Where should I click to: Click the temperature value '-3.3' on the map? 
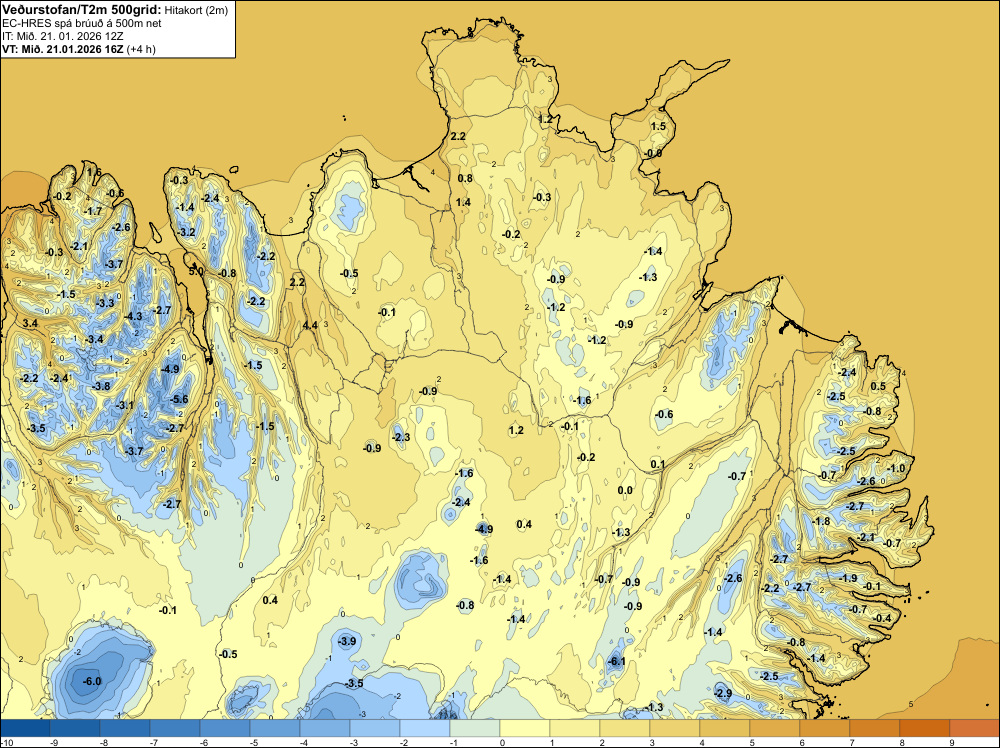105,303
